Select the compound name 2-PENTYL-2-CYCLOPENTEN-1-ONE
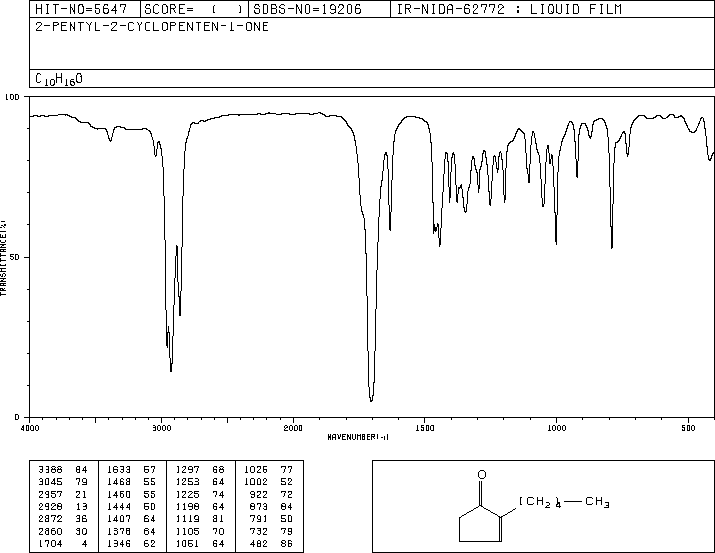 coord(152,27)
